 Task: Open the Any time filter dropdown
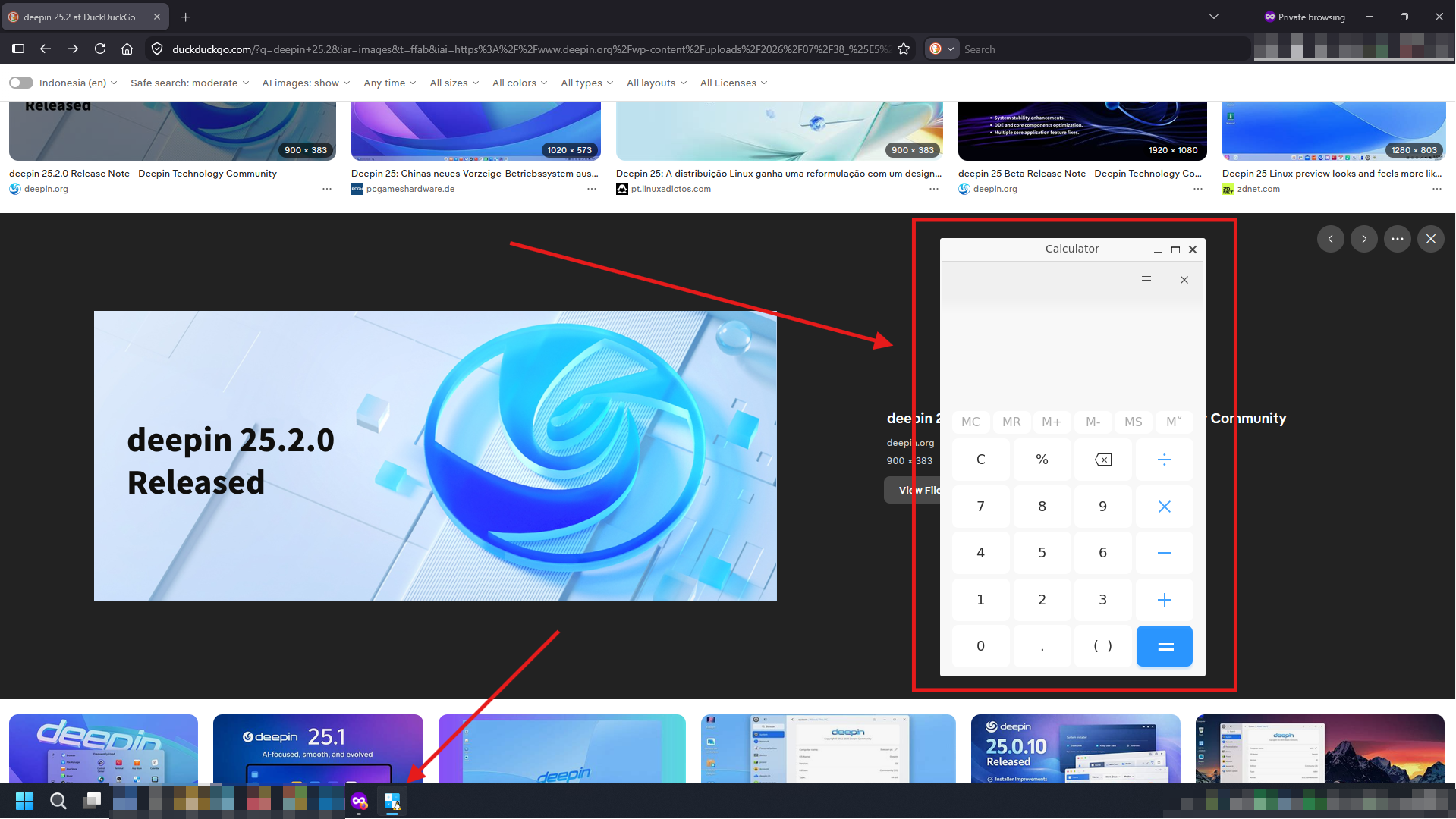point(389,83)
